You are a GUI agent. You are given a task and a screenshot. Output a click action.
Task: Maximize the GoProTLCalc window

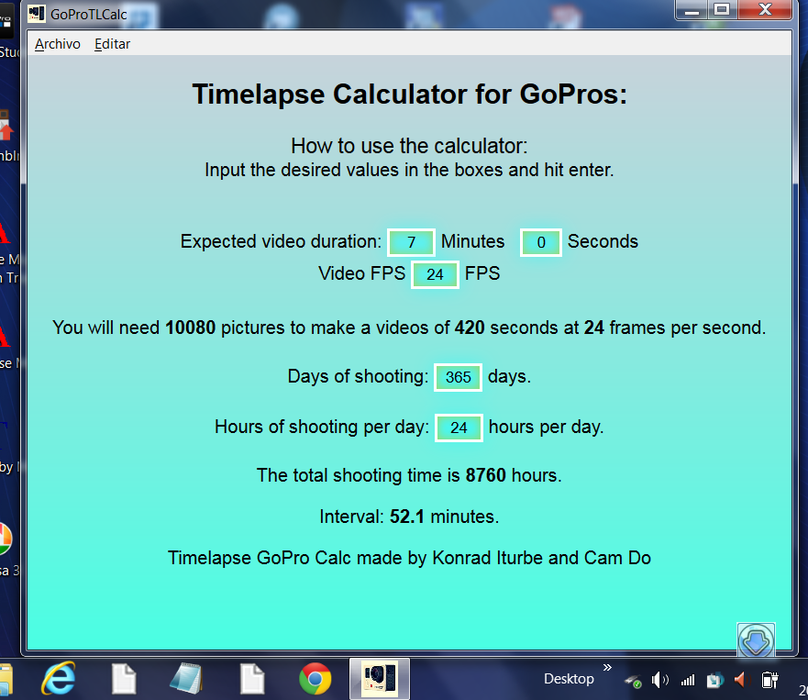pos(722,9)
